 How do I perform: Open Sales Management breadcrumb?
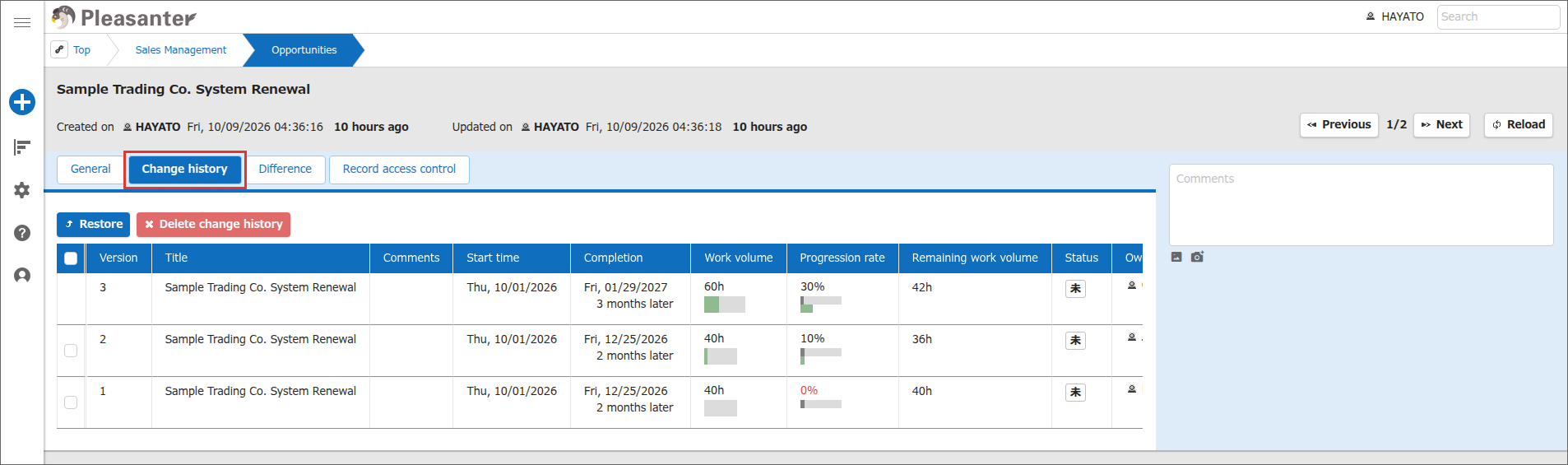181,50
